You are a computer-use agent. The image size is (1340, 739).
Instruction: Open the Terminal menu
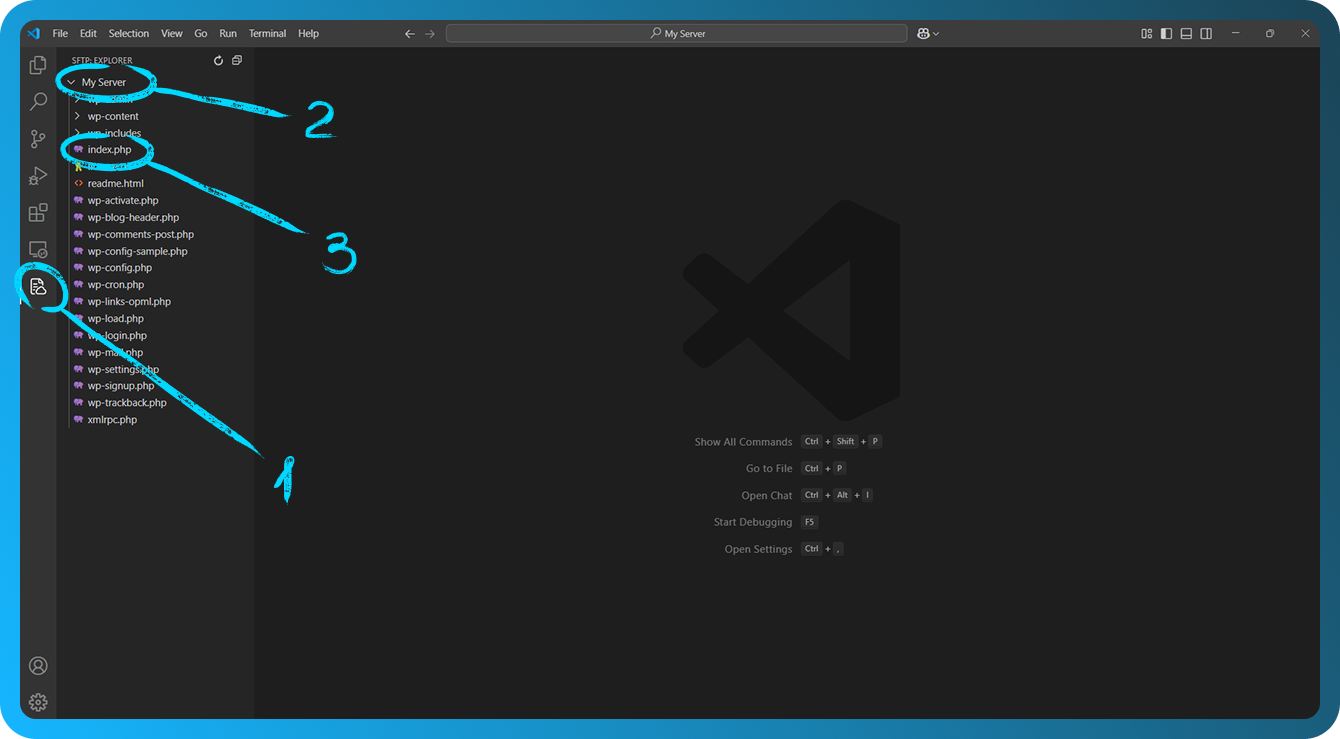(x=267, y=33)
